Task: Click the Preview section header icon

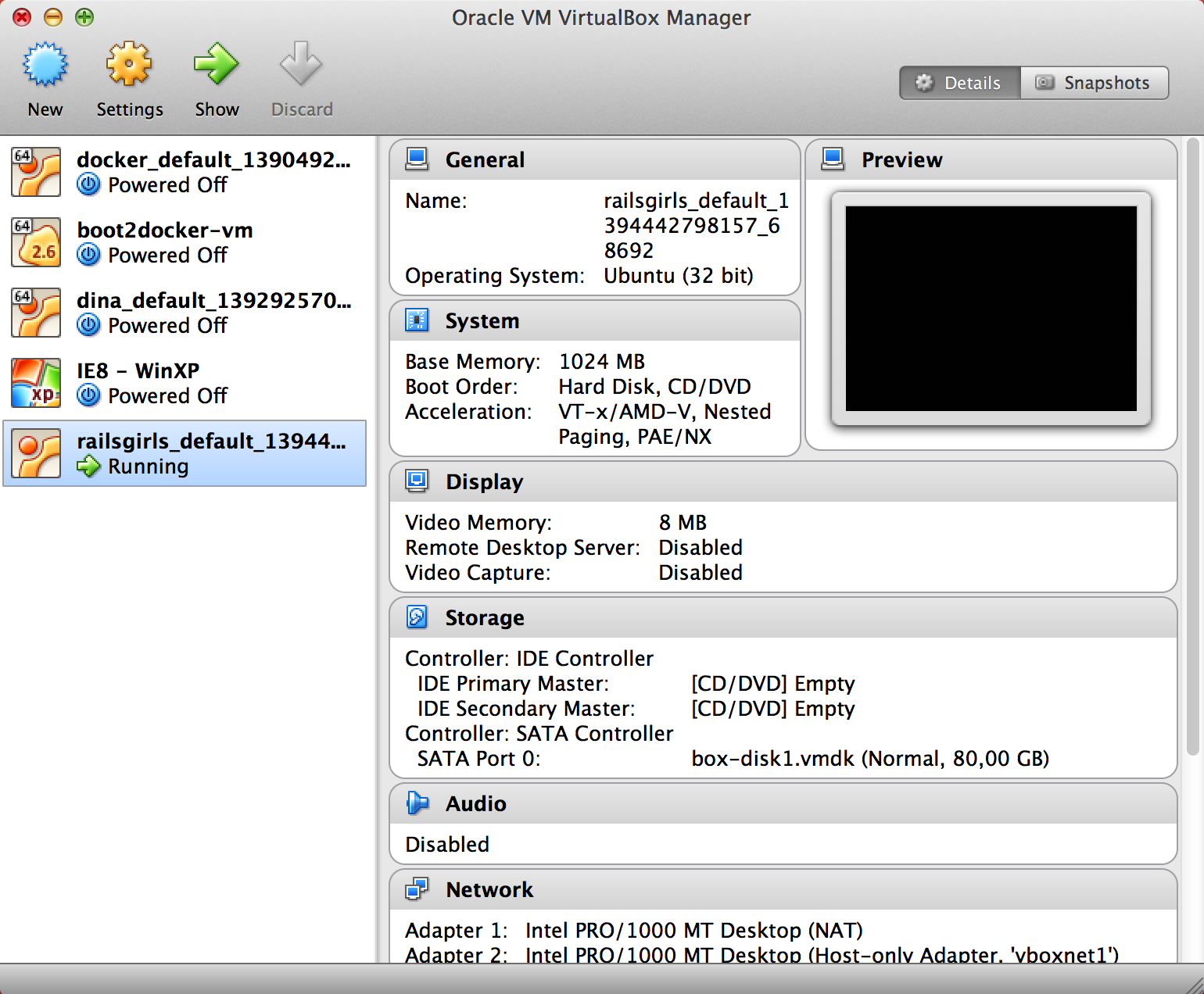Action: click(x=833, y=159)
